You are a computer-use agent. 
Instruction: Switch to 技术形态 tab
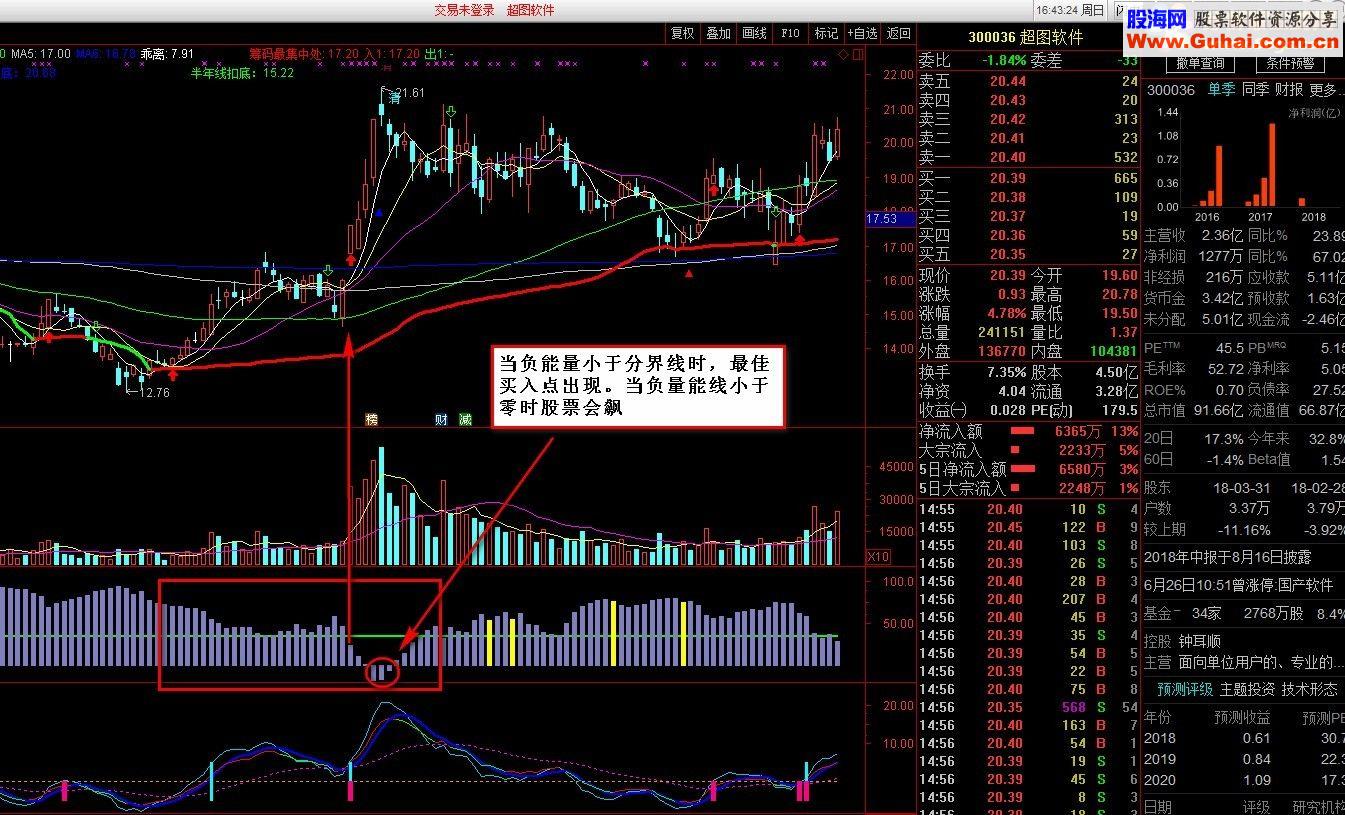[1309, 689]
